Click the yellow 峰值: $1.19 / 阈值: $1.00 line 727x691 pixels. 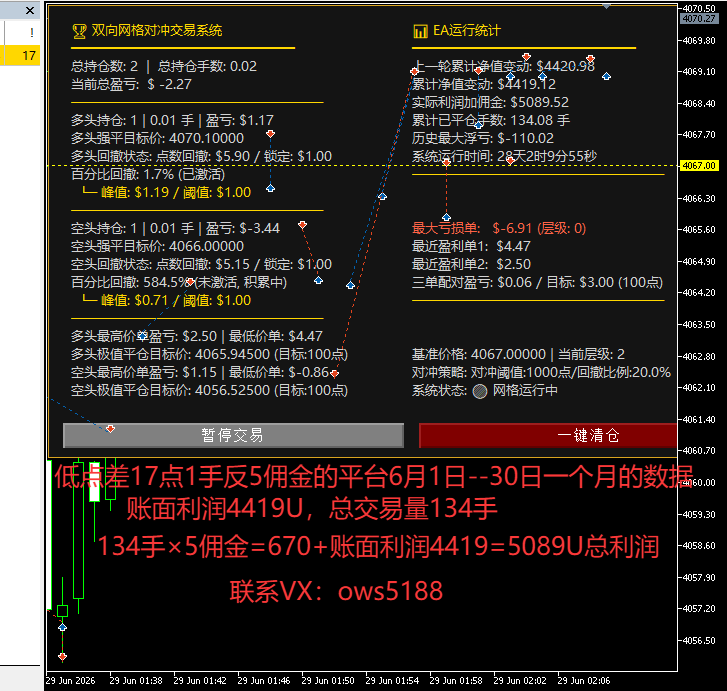click(x=167, y=192)
